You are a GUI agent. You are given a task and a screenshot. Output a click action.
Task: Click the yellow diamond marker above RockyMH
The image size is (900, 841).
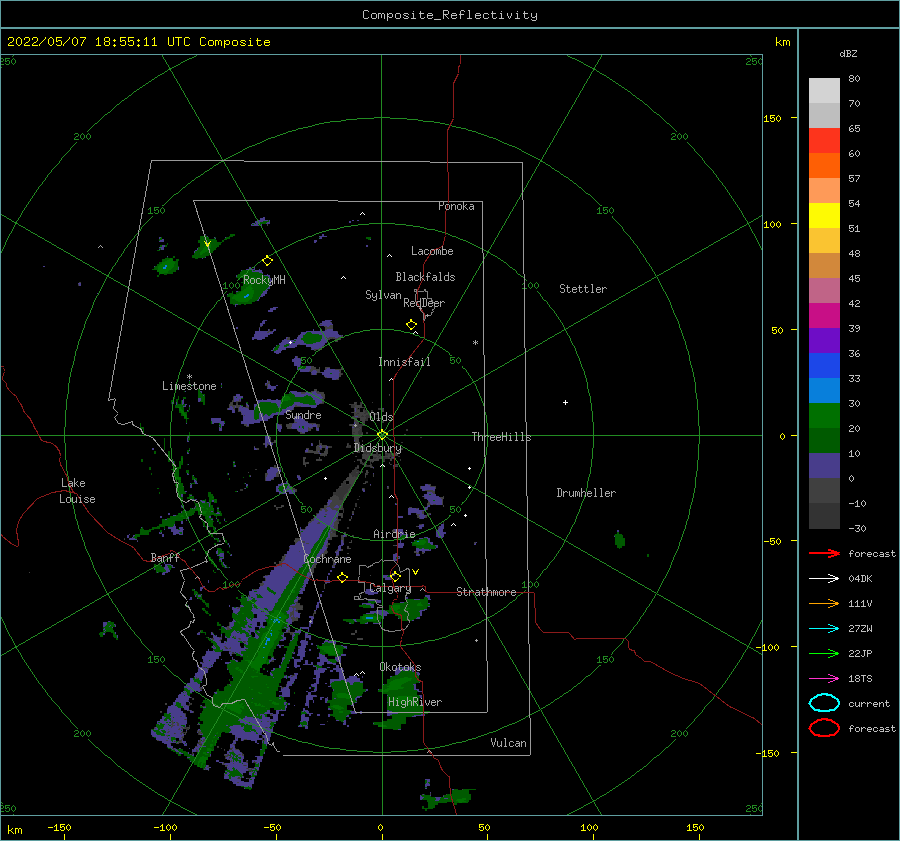point(267,261)
